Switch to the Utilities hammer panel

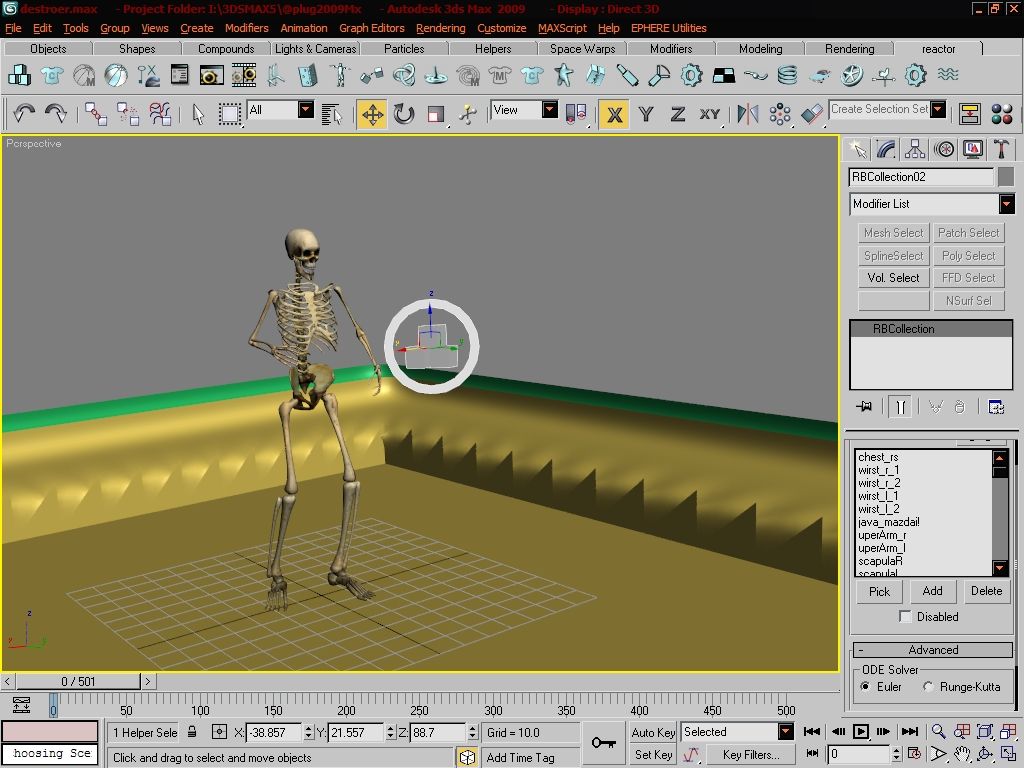click(x=1000, y=150)
